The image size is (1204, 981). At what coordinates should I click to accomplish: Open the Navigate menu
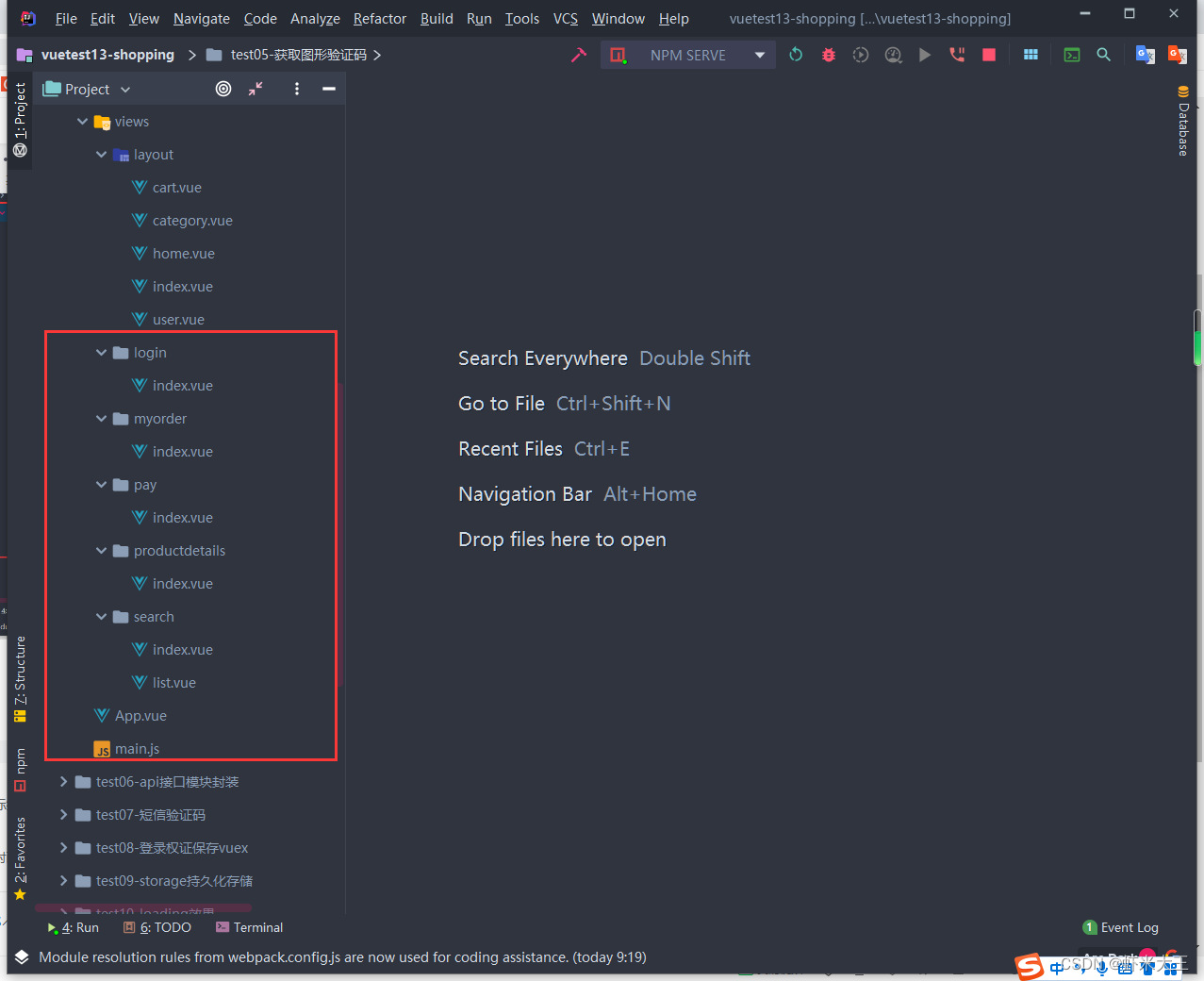(201, 18)
